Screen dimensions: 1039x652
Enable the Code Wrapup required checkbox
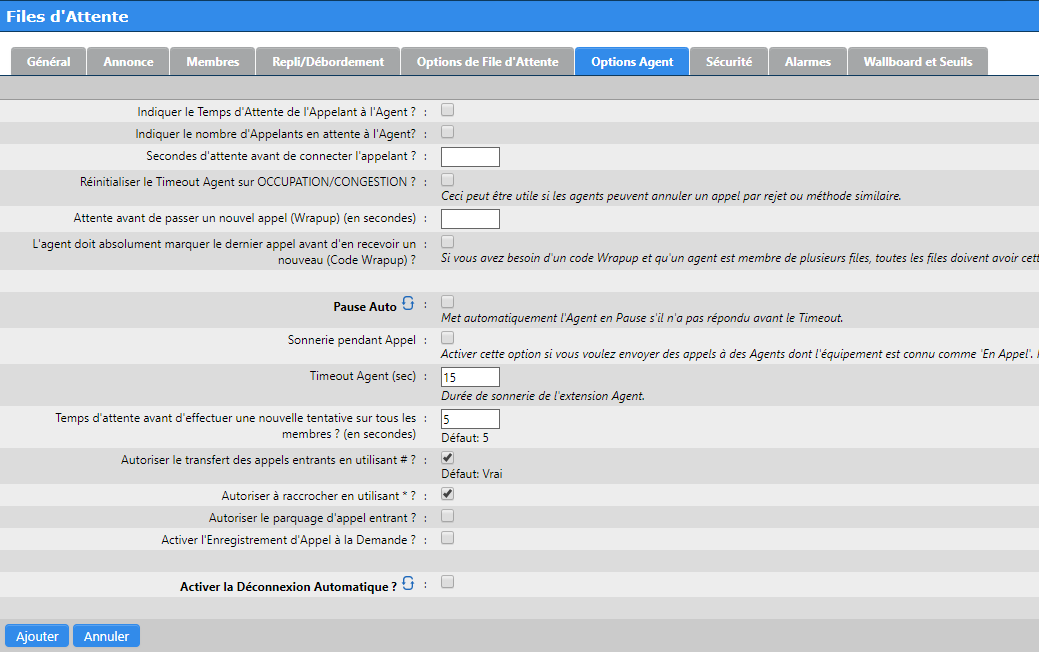point(448,242)
